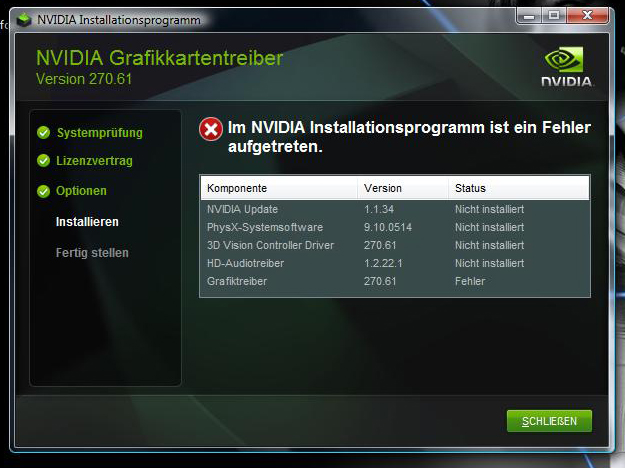Minimize the NVIDIA installer window
The height and width of the screenshot is (468, 625).
(x=529, y=16)
